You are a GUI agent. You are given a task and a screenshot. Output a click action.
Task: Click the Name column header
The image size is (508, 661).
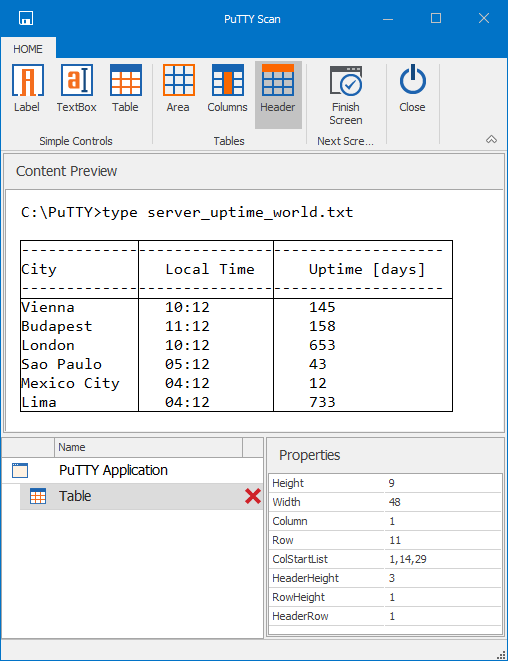pos(148,447)
